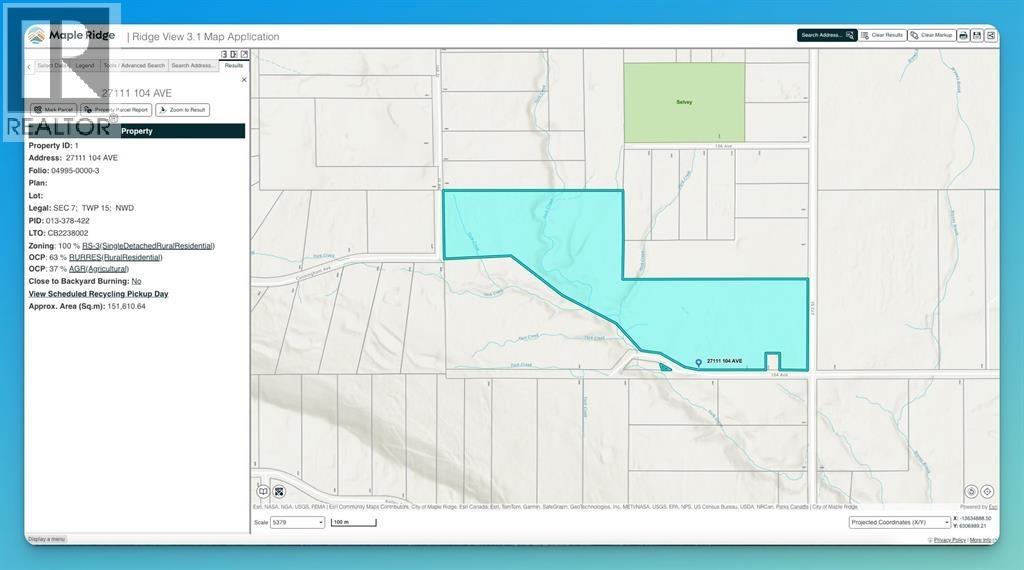Open the Projected Coordinates dropdown
The image size is (1024, 570).
click(x=900, y=522)
